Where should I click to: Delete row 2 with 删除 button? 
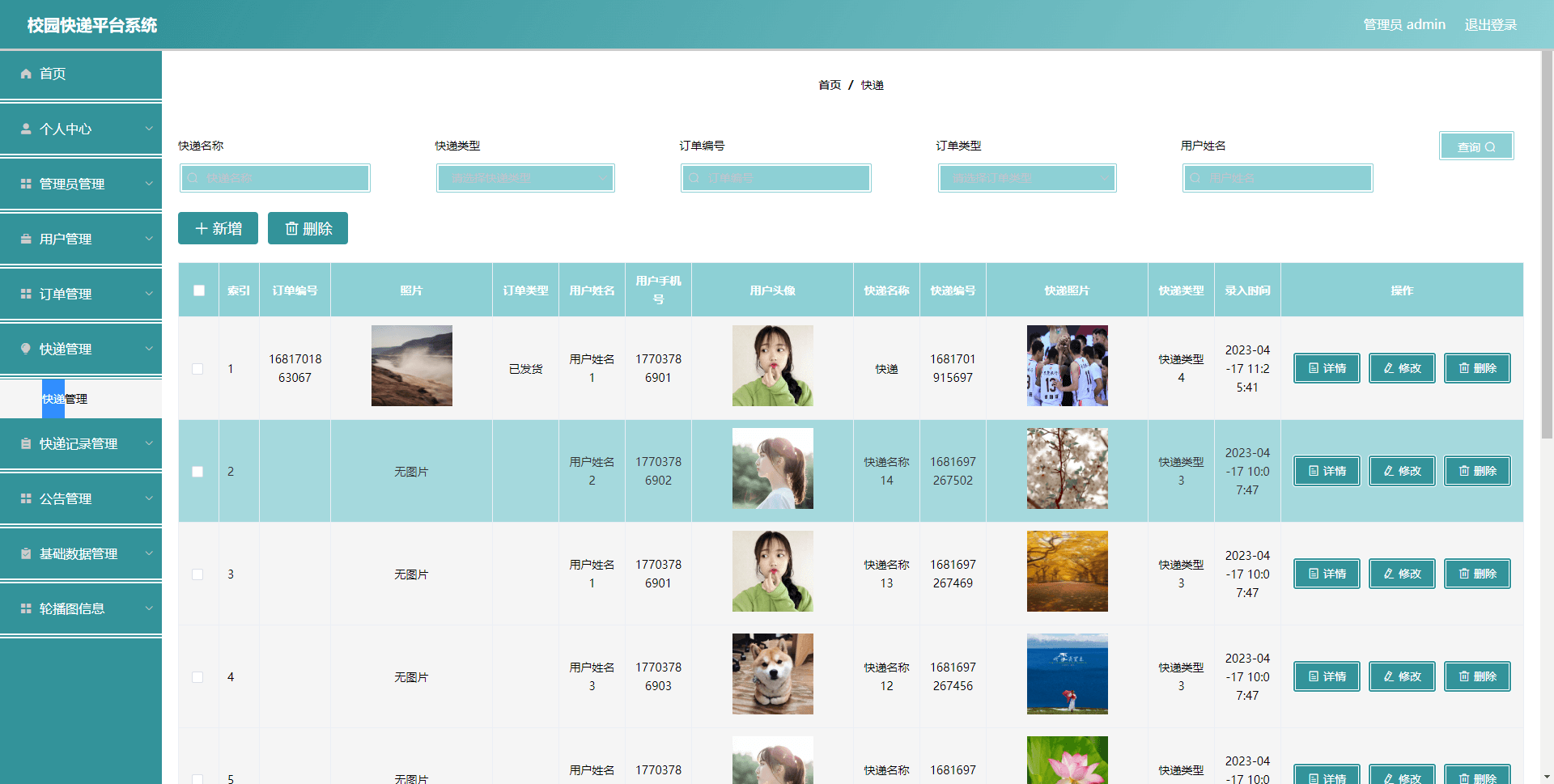1477,471
